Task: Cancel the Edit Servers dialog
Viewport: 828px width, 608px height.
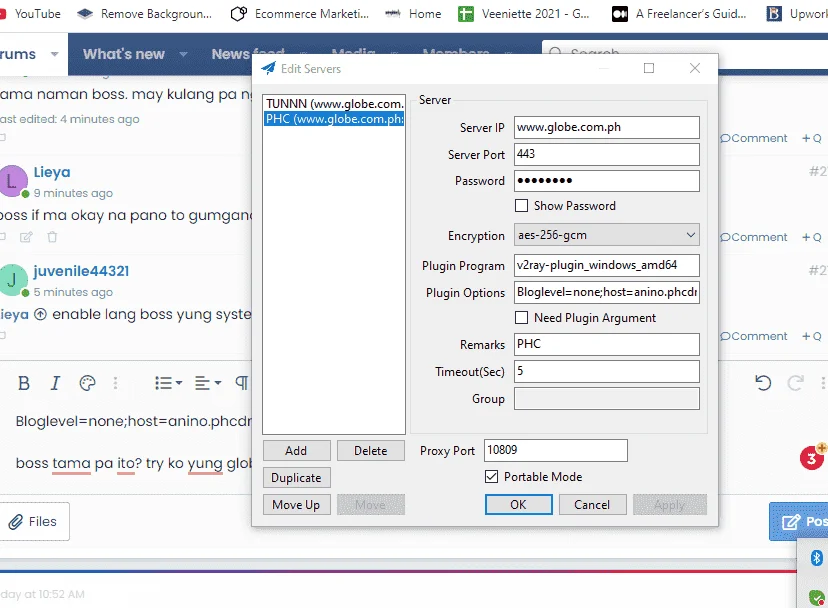Action: pyautogui.click(x=592, y=504)
